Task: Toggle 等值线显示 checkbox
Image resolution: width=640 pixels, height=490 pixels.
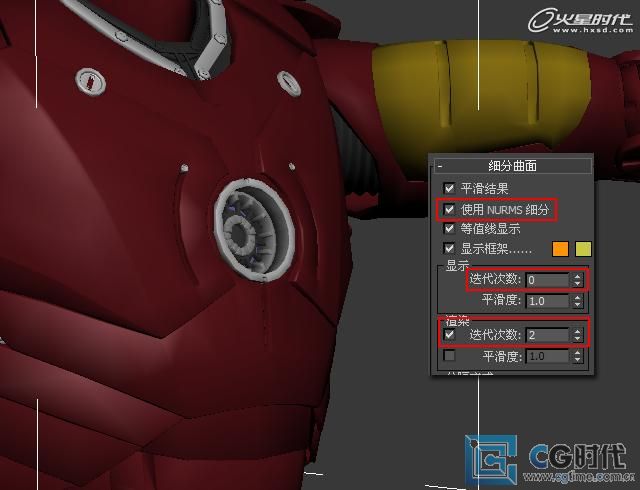Action: coord(449,229)
